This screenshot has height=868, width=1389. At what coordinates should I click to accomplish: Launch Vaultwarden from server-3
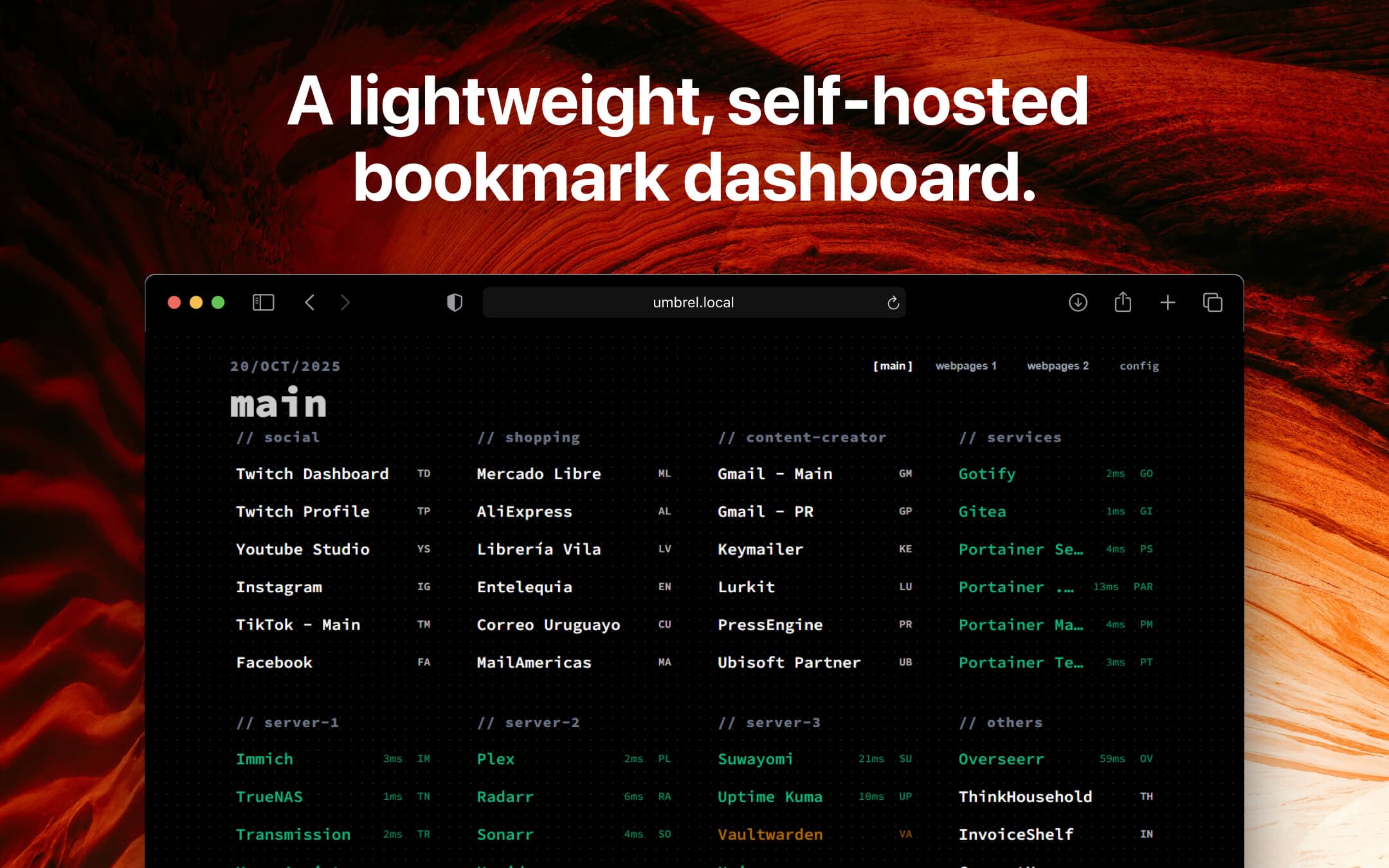770,834
